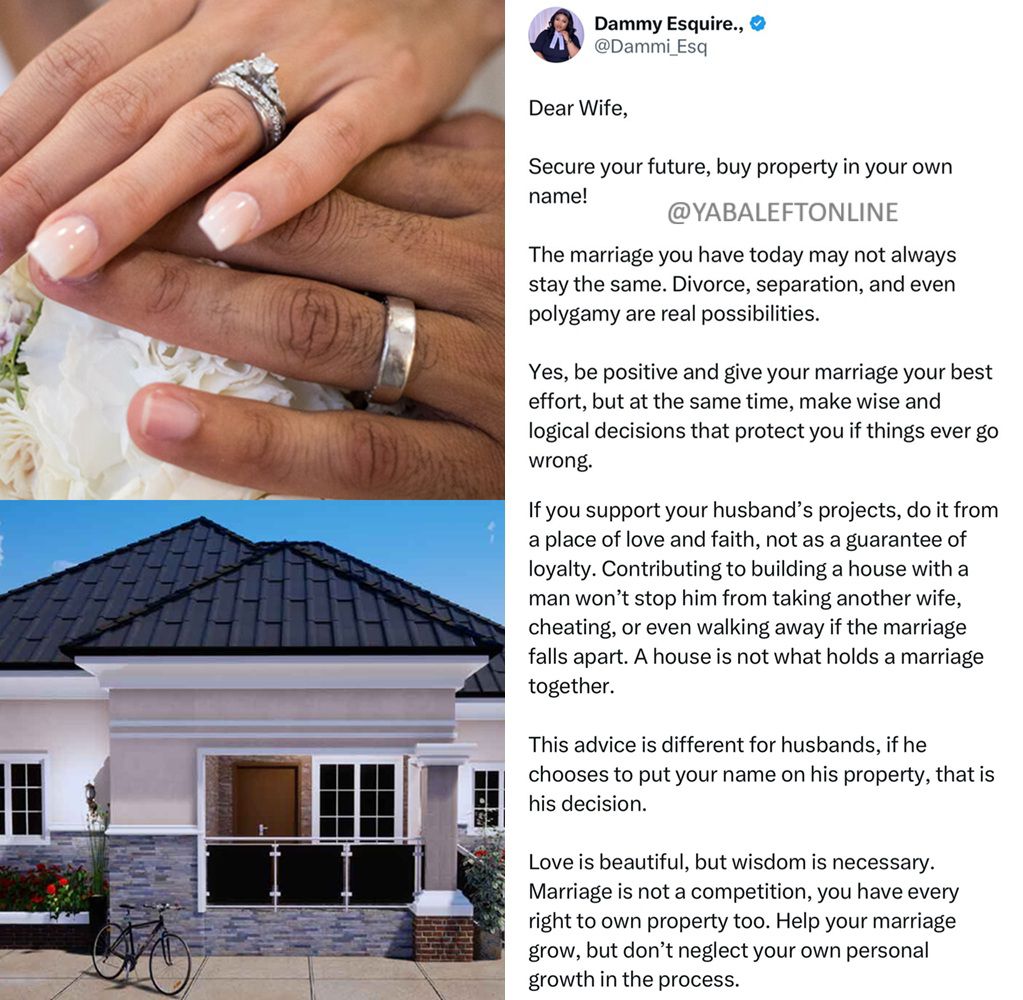
Task: Click paragraph about supporting husband's projects
Action: coord(763,598)
